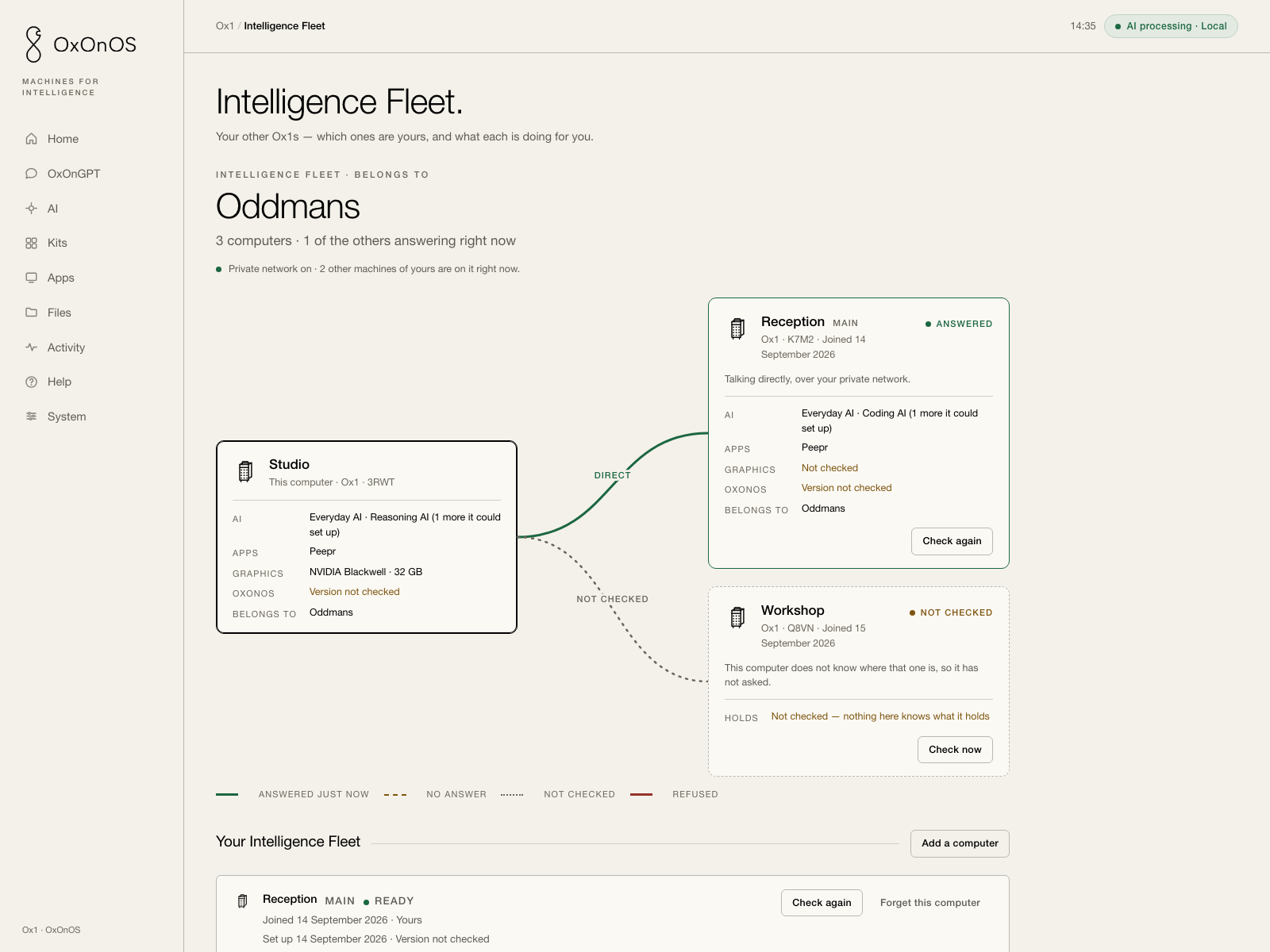Screen dimensions: 1270x952
Task: Open the Kits grid icon
Action: 32,243
